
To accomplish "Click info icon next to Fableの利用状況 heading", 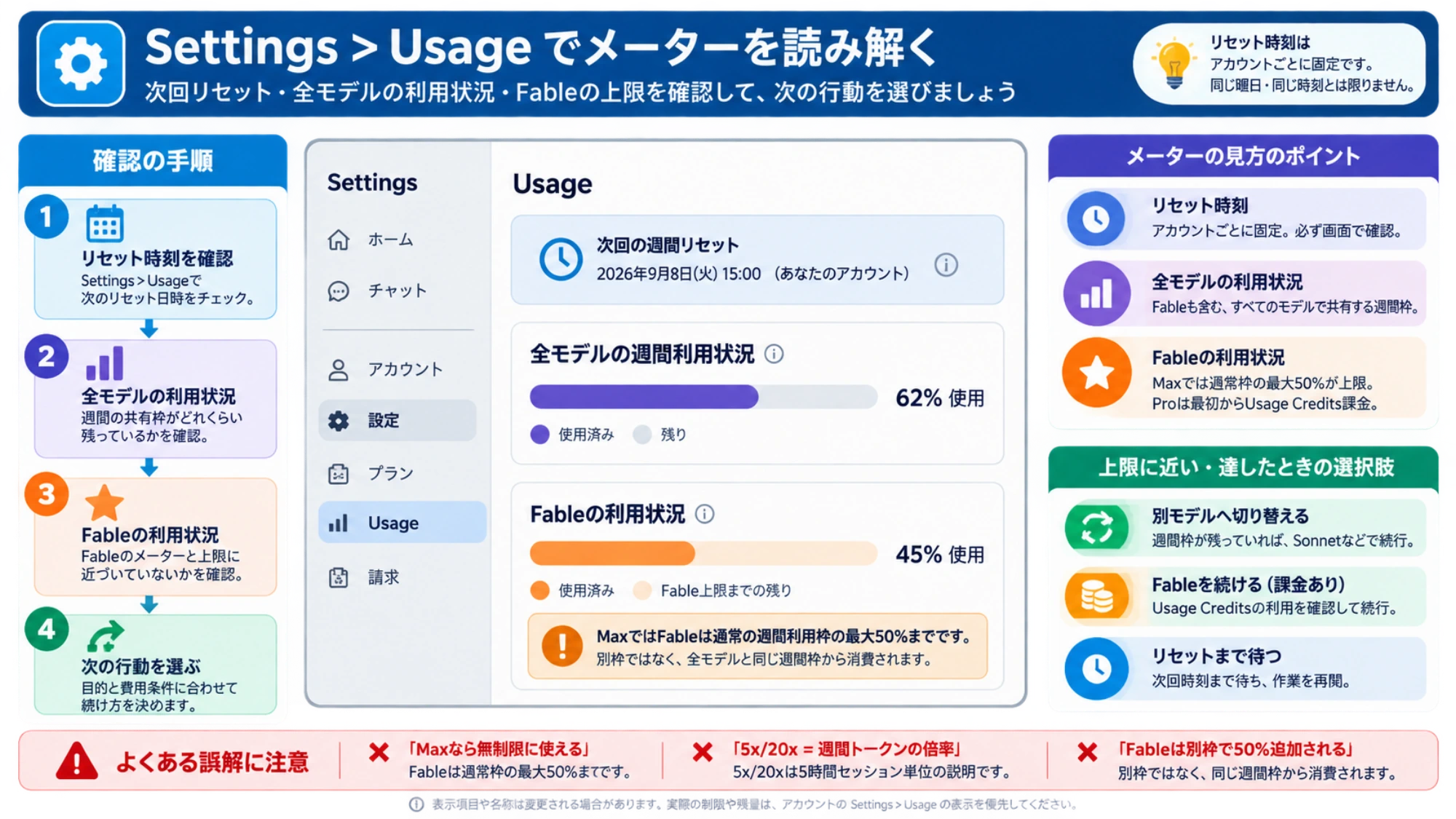I will click(x=705, y=514).
